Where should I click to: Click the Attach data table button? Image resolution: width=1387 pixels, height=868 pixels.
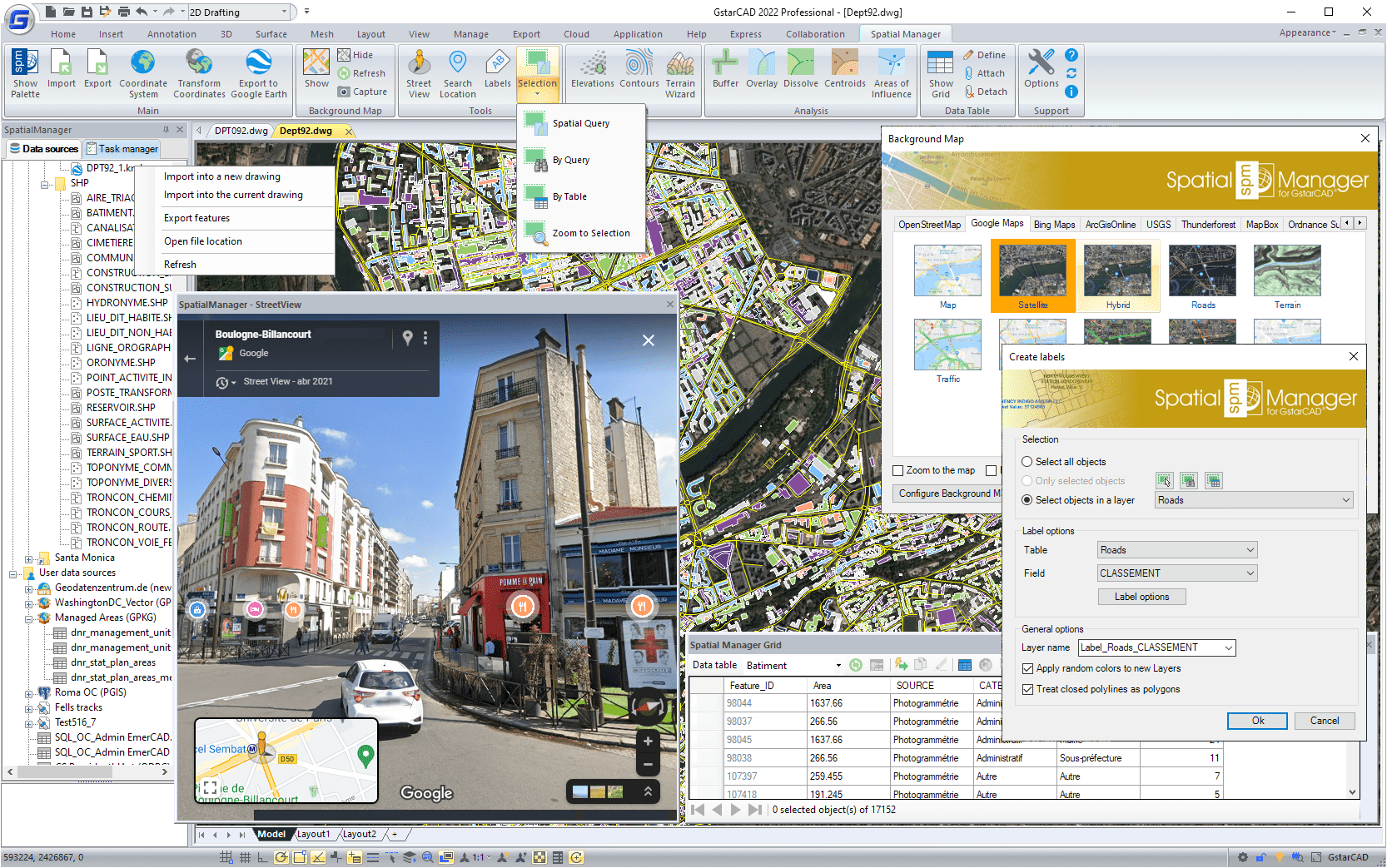(985, 73)
